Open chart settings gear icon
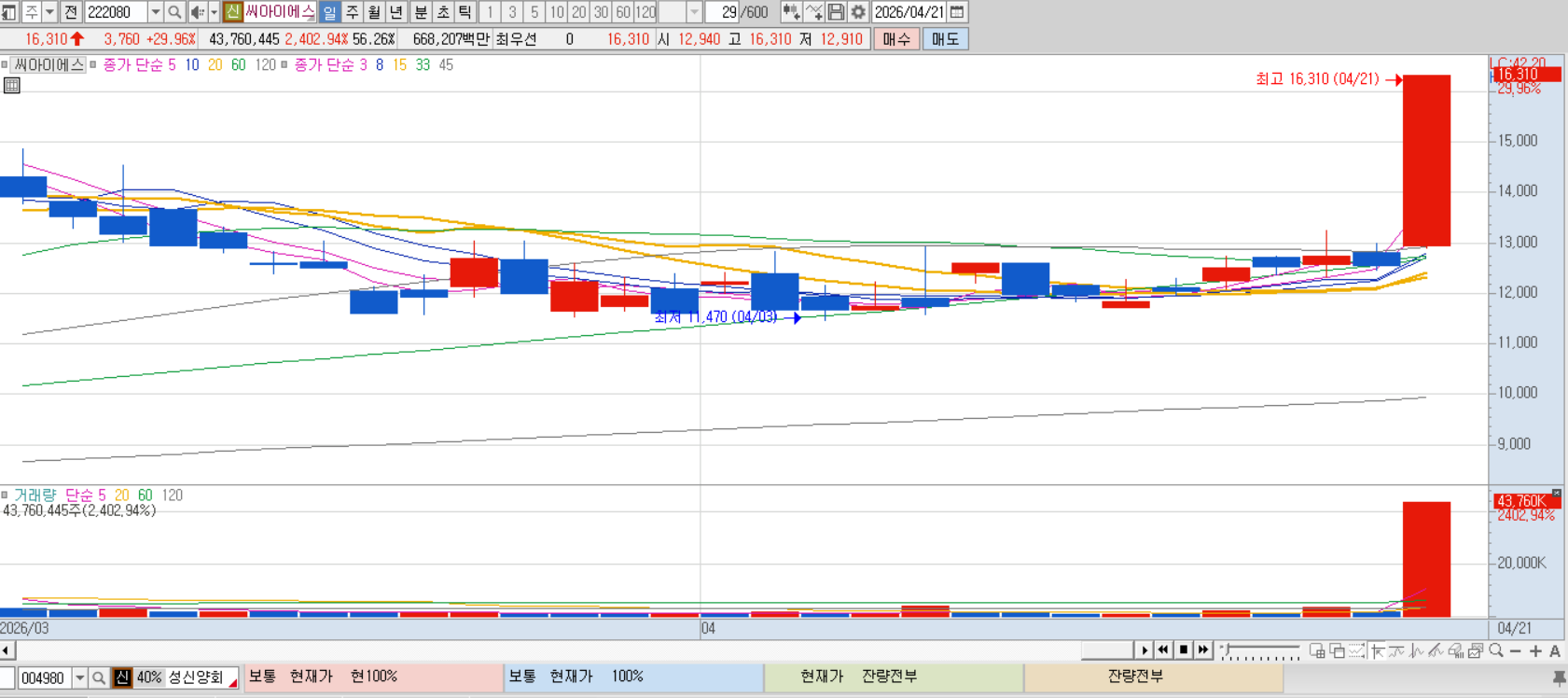 (x=858, y=12)
